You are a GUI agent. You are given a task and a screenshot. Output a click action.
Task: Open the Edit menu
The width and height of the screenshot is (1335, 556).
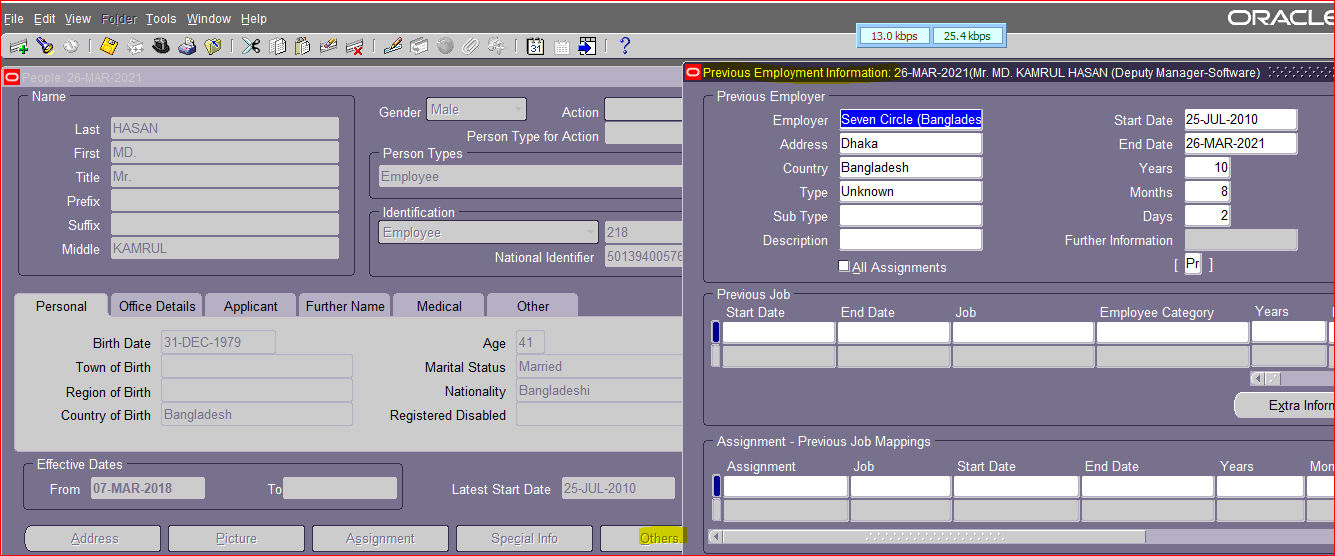(x=45, y=19)
